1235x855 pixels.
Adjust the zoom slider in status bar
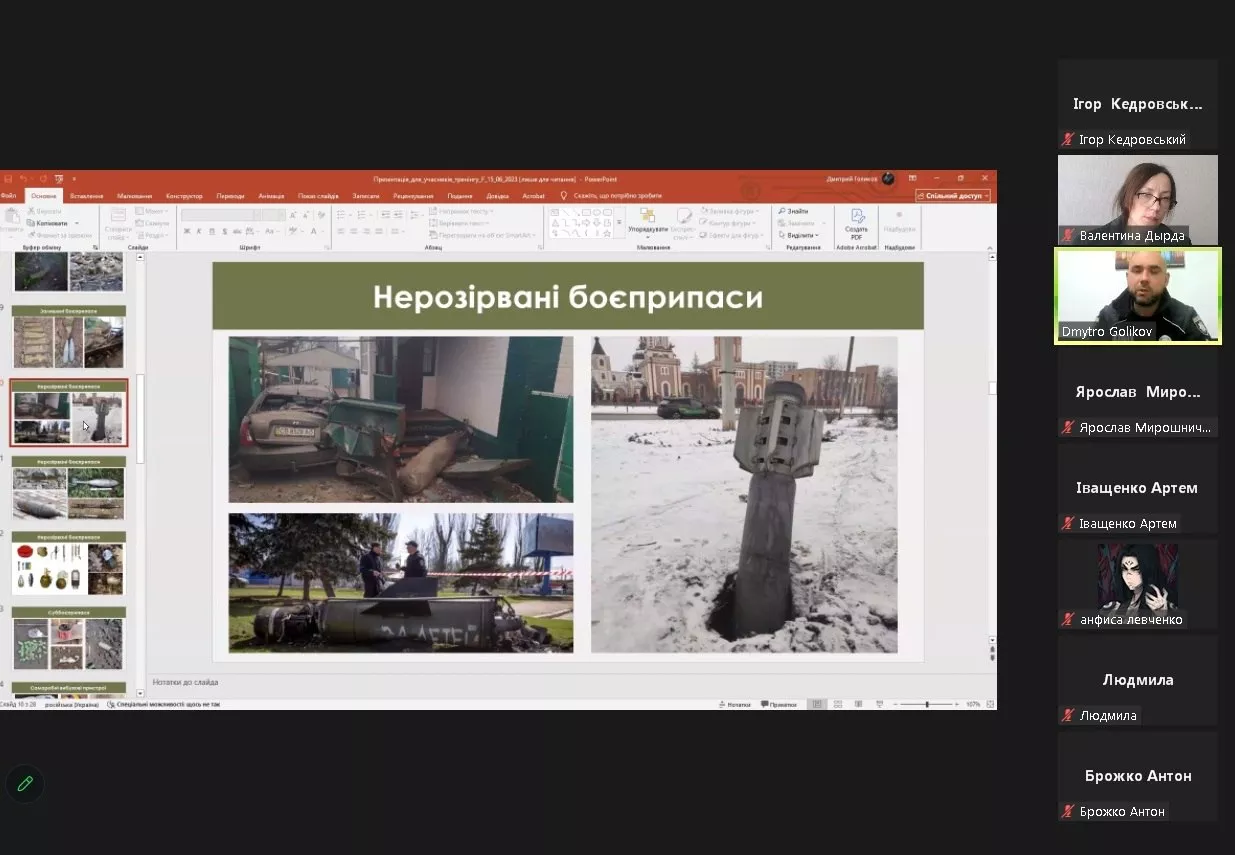point(927,704)
